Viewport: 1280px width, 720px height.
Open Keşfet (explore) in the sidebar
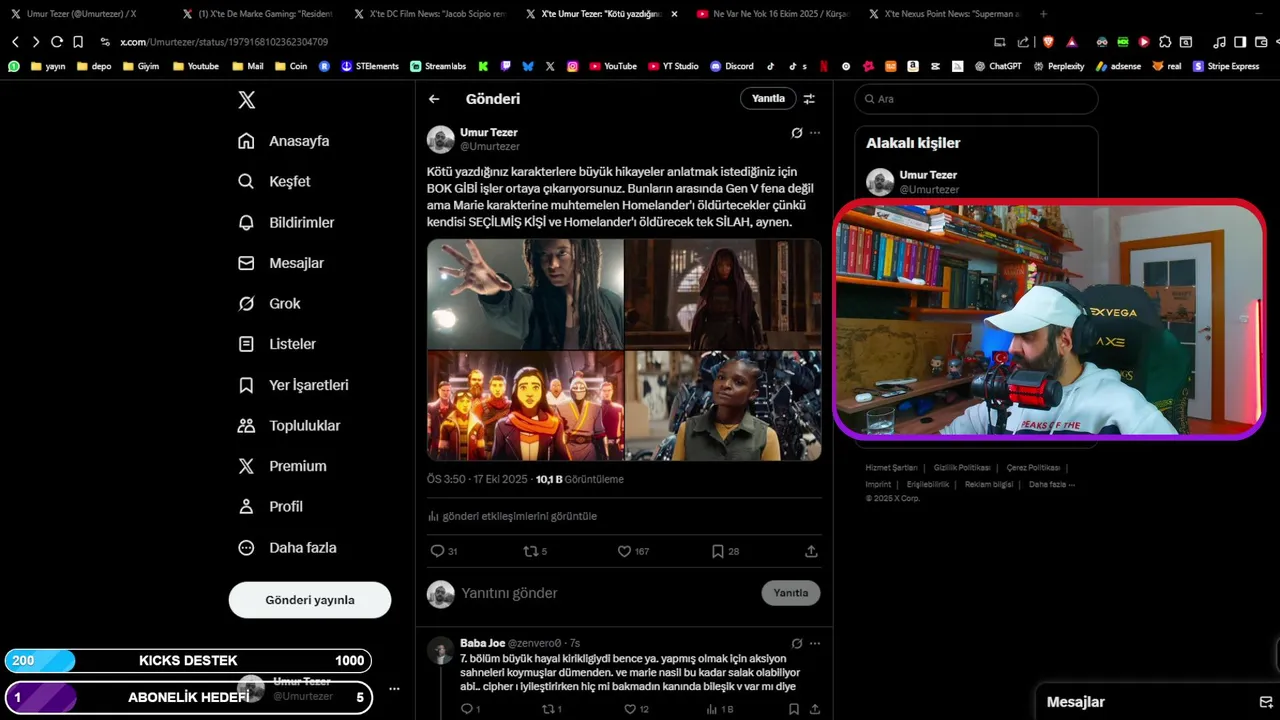click(x=274, y=181)
